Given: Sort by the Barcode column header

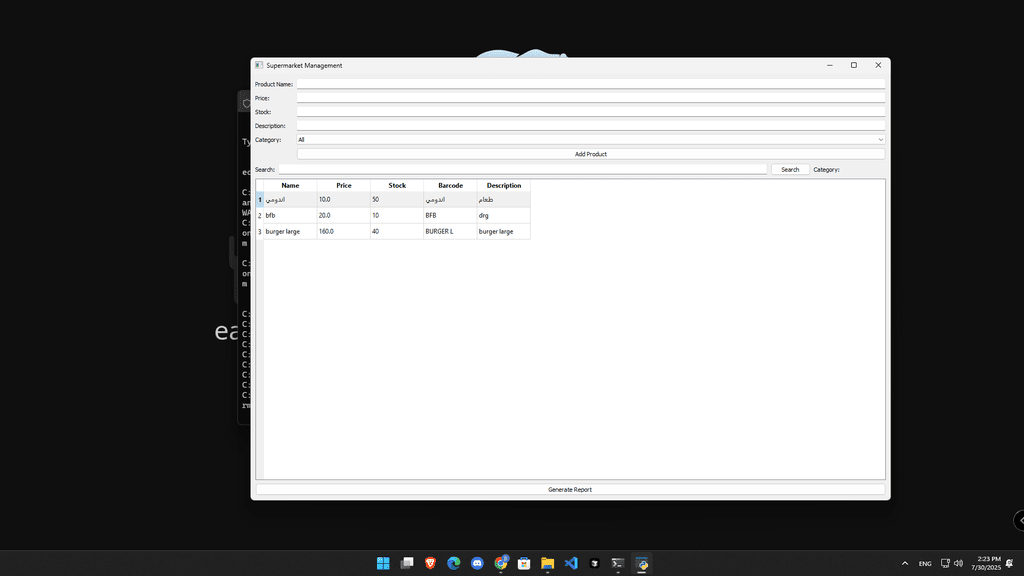Looking at the screenshot, I should 450,185.
